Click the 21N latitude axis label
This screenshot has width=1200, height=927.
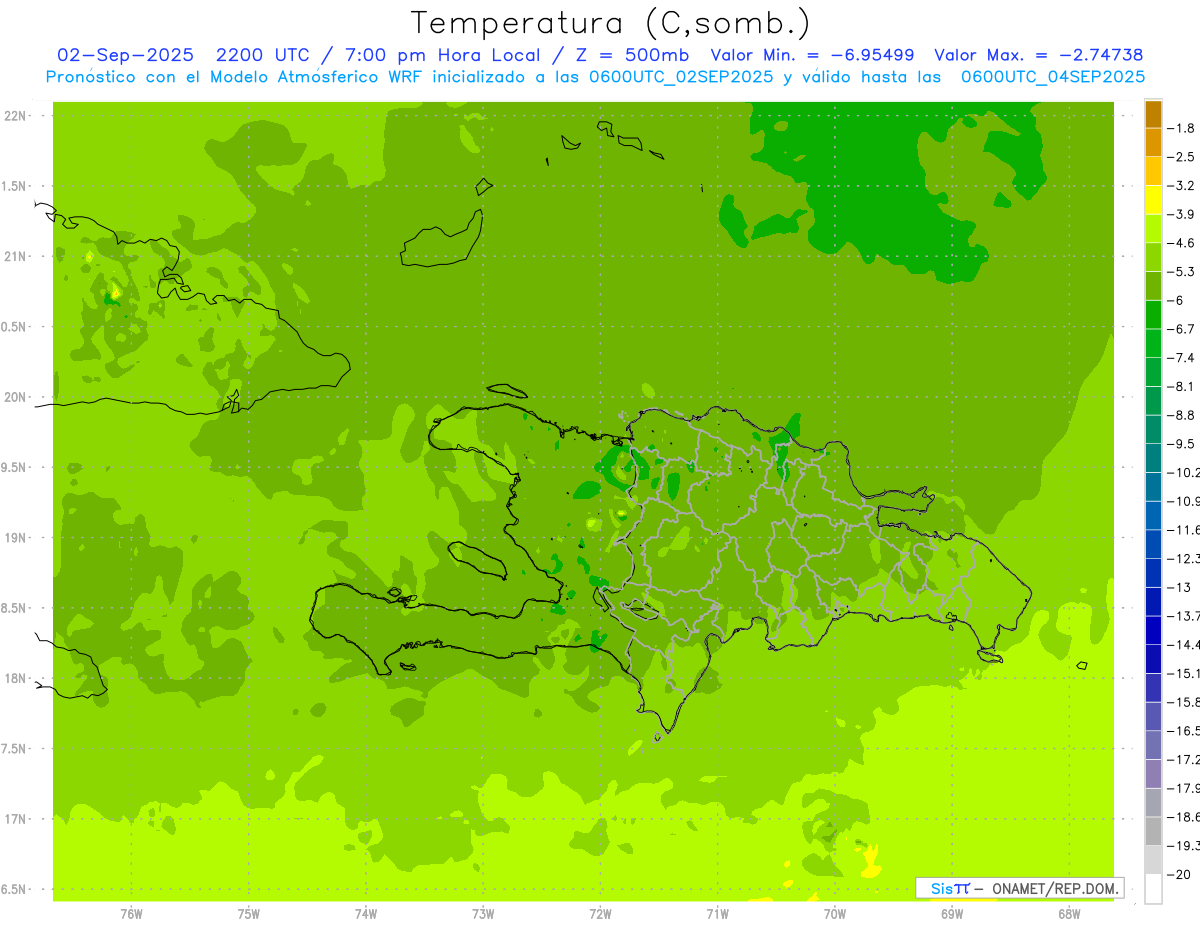click(15, 257)
